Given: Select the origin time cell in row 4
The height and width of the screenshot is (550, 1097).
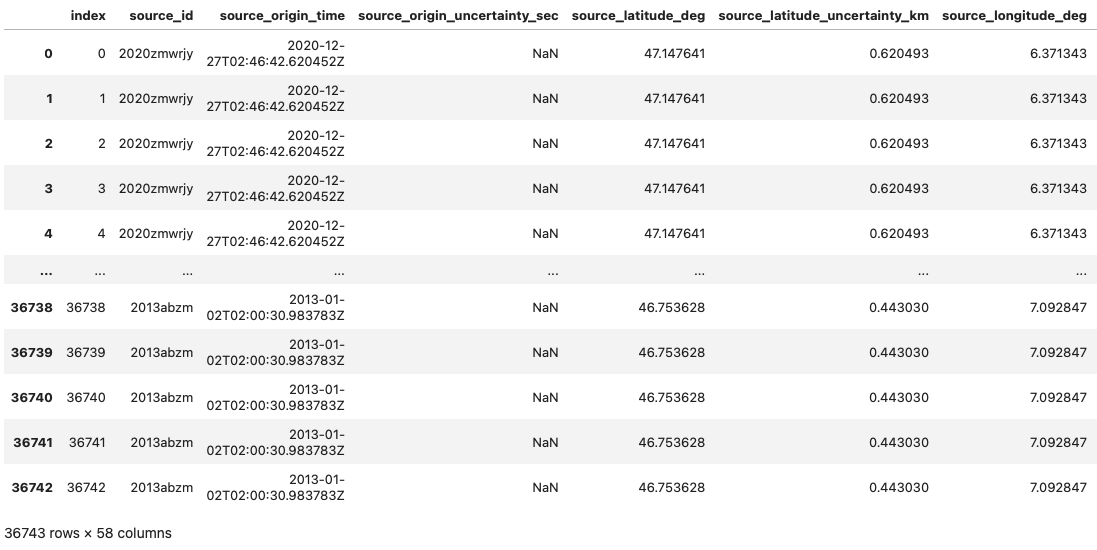Looking at the screenshot, I should click(275, 233).
